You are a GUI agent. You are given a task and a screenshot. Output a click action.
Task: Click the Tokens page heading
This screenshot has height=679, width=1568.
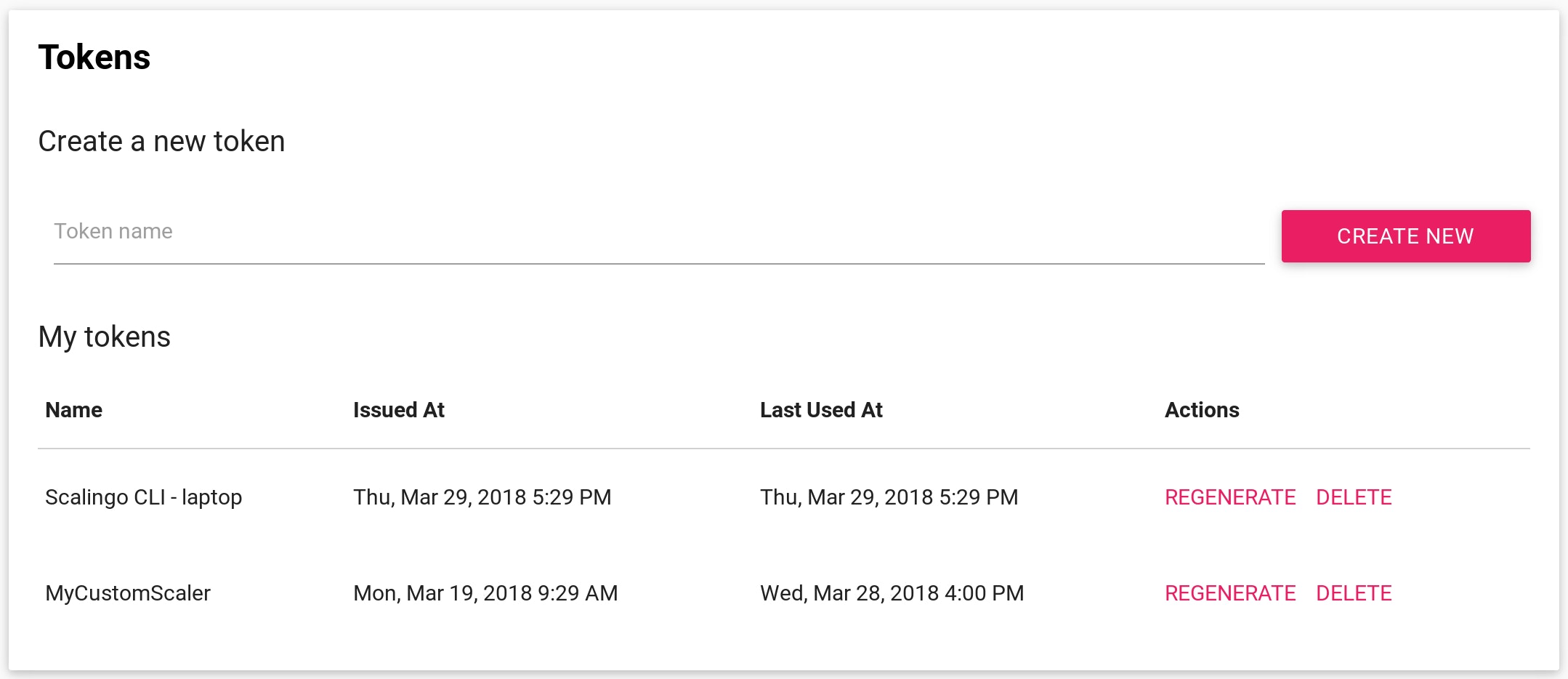tap(95, 57)
